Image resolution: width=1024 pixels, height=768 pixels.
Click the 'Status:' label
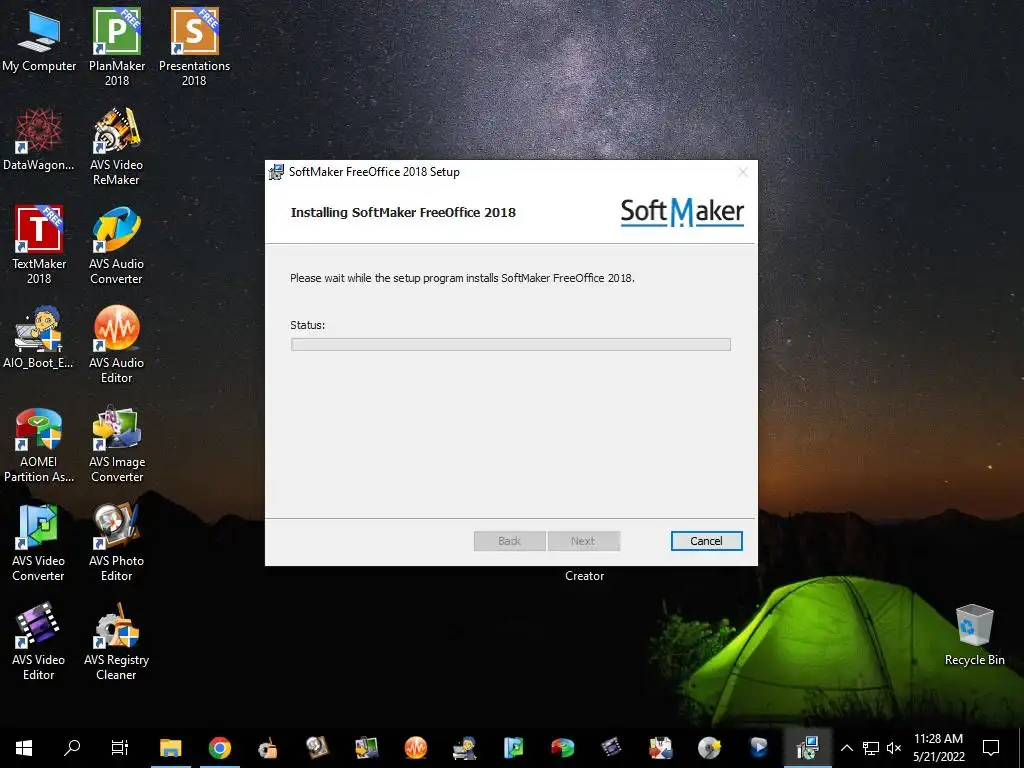[308, 325]
